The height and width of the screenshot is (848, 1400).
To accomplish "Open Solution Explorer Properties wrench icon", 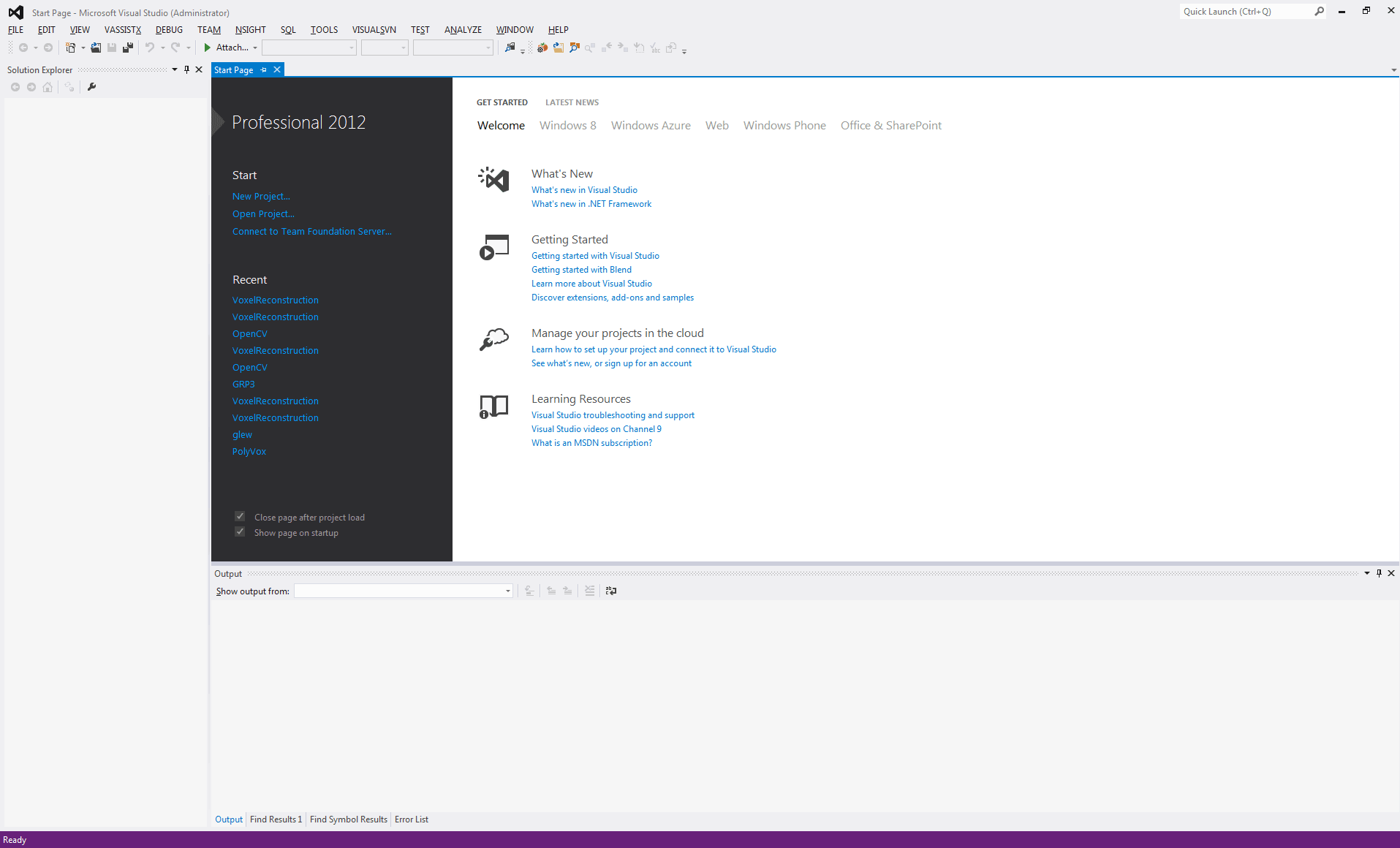I will [91, 87].
